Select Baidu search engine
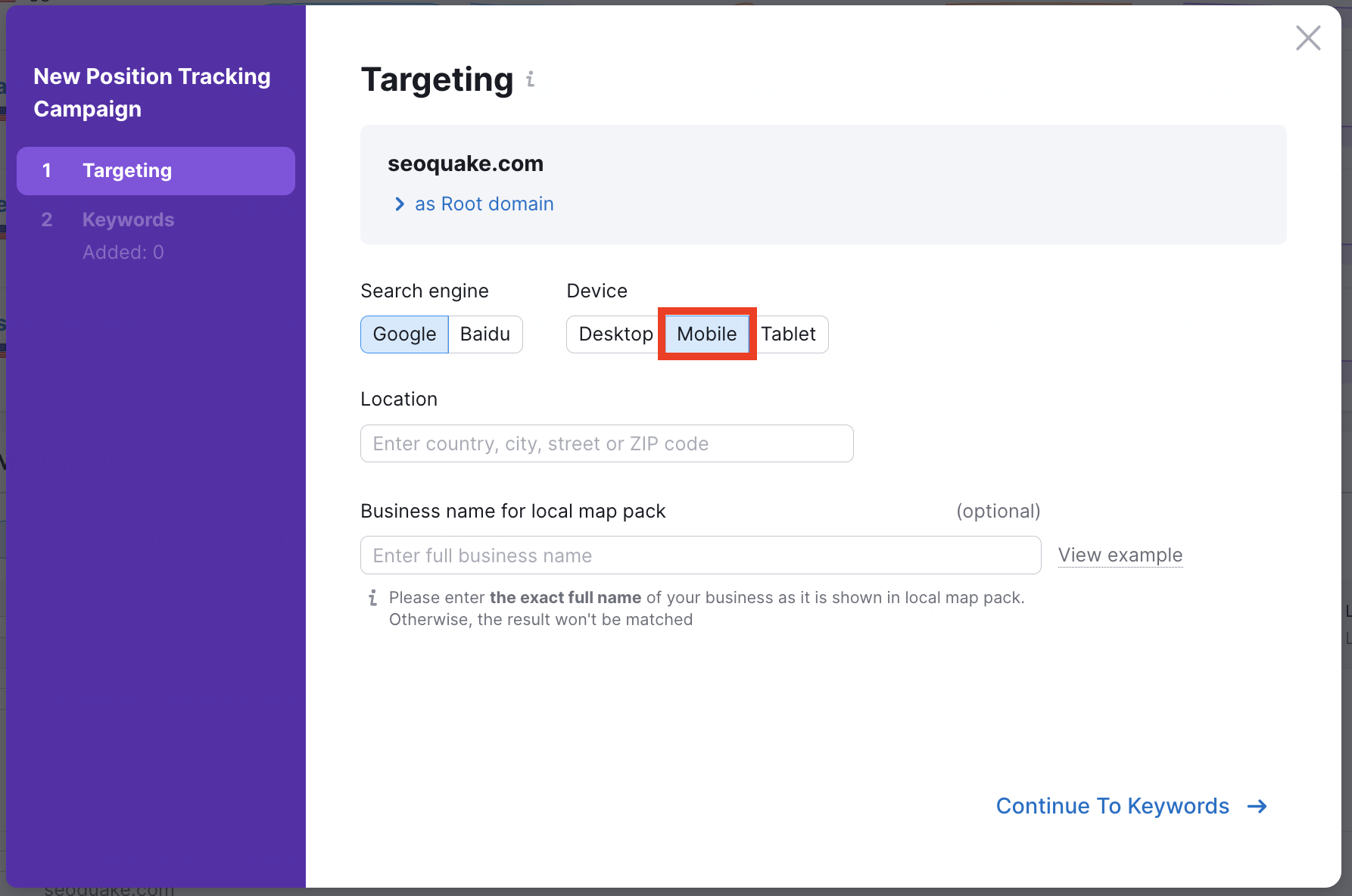1352x896 pixels. [485, 334]
